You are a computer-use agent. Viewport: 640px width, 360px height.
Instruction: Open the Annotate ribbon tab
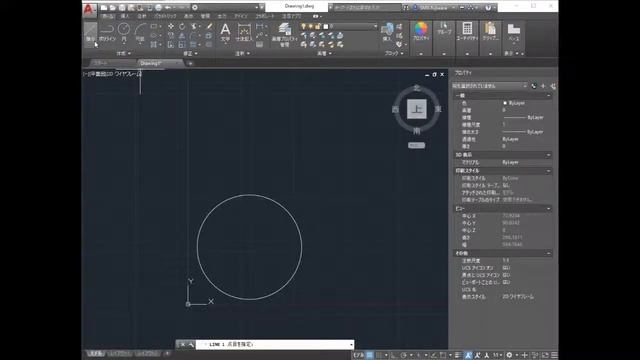[142, 16]
